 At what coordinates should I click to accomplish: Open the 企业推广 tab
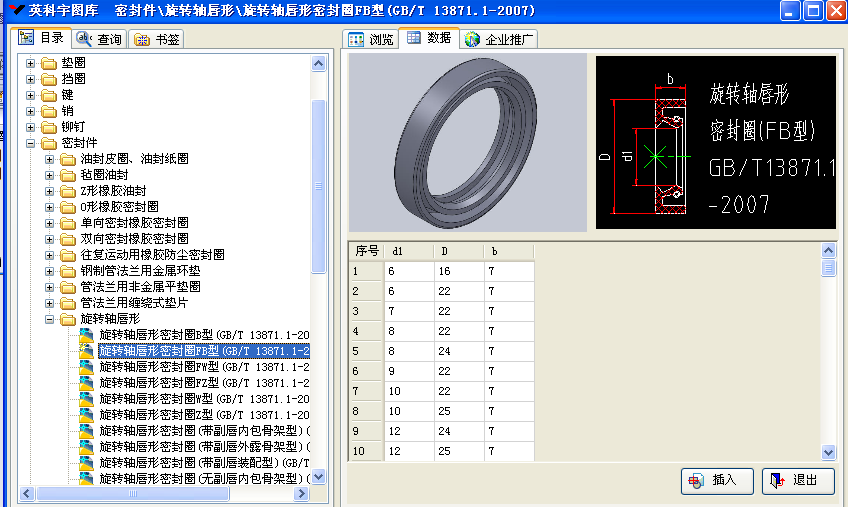(501, 40)
